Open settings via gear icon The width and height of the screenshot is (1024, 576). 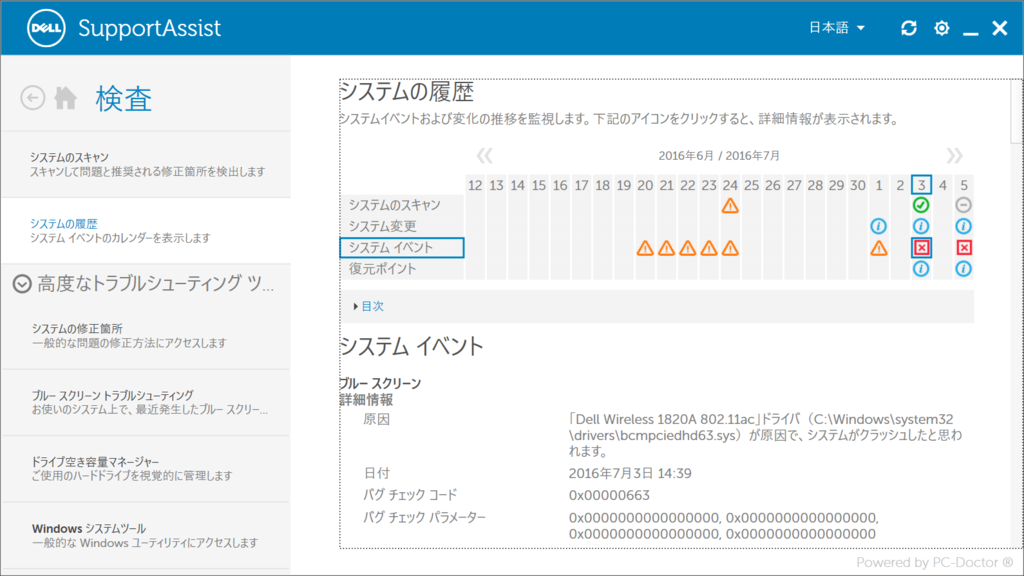(941, 28)
